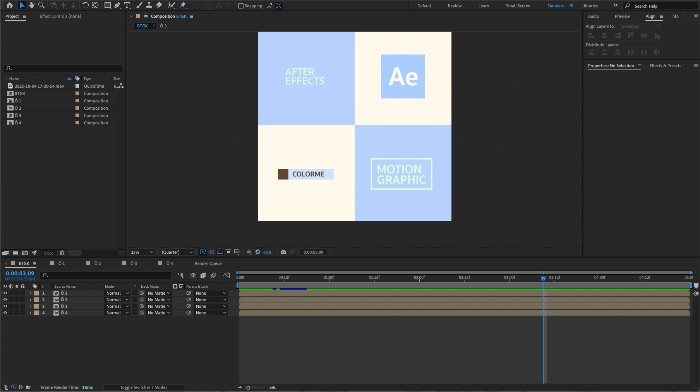Create a new folder in Project panel
Screen dimensions: 700x392
pos(15,253)
